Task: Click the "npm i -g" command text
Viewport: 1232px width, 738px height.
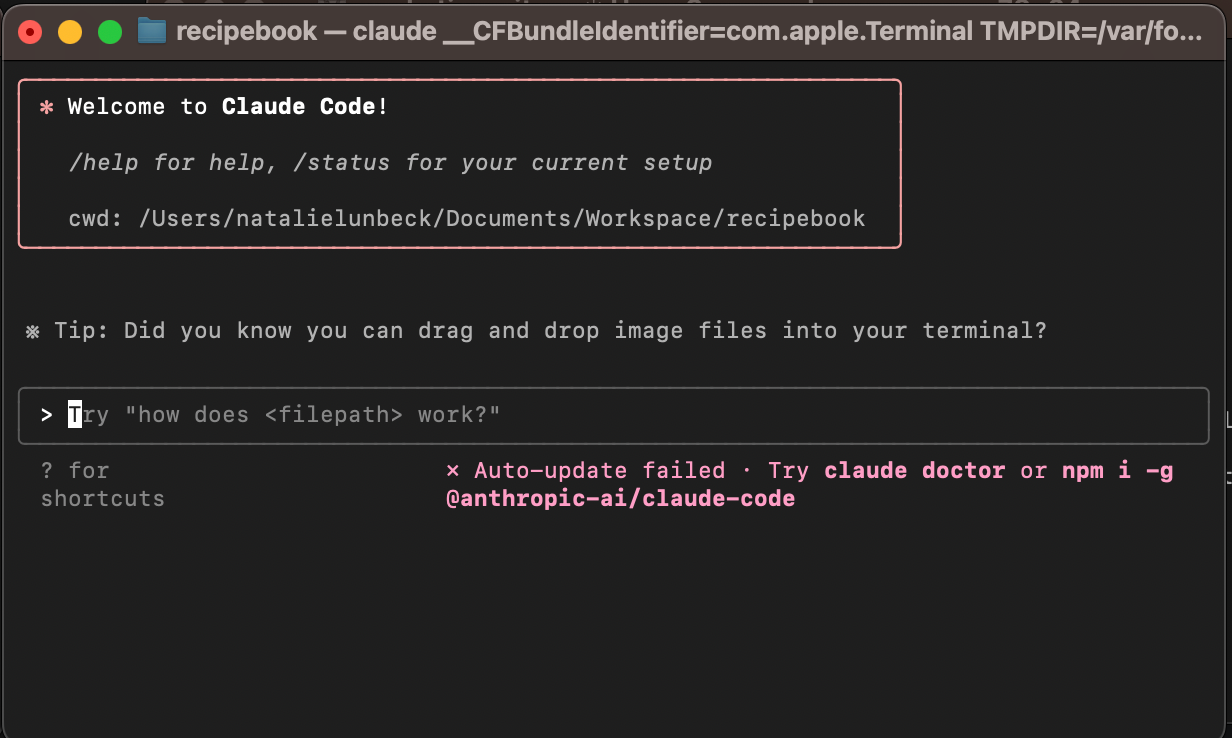Action: click(x=1117, y=470)
